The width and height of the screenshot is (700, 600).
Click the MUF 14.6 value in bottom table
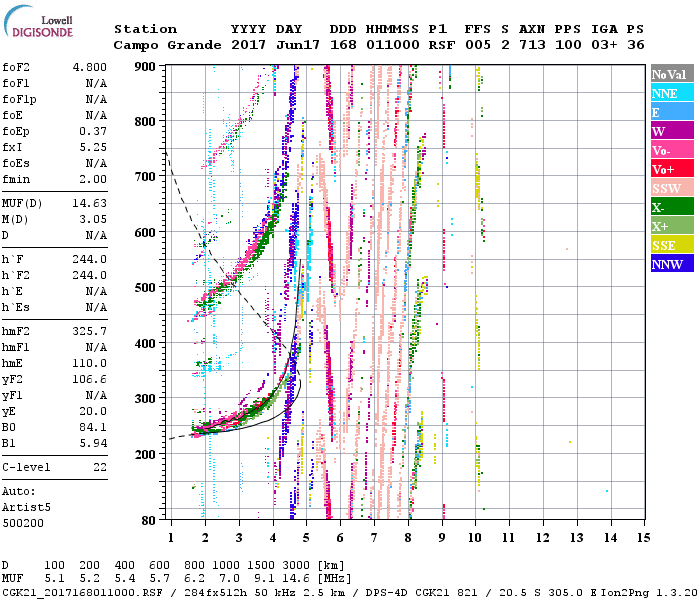(x=296, y=579)
